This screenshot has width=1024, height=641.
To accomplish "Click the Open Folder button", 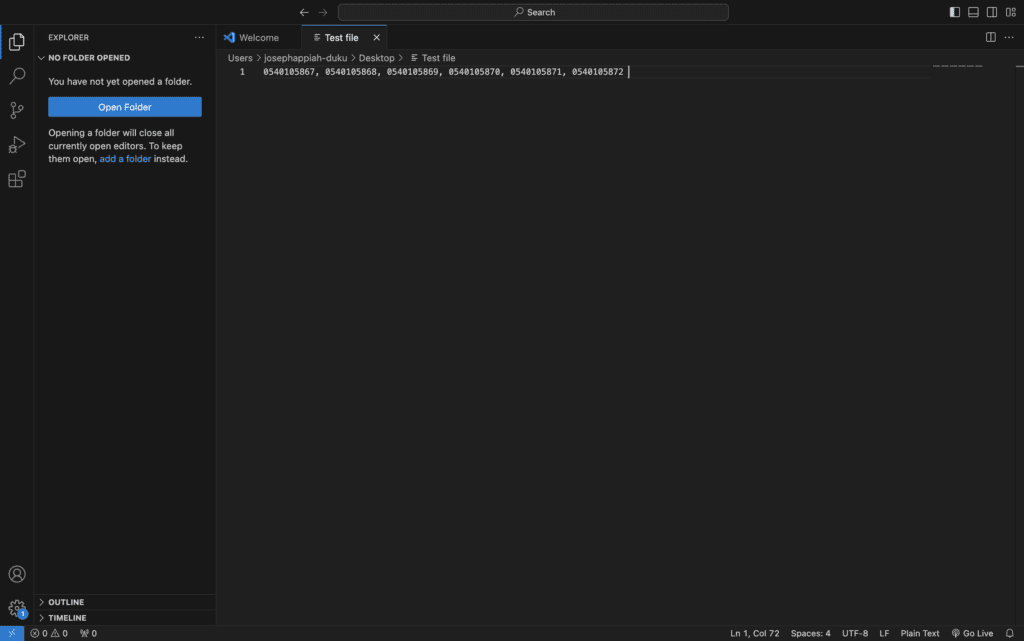I will [x=125, y=107].
